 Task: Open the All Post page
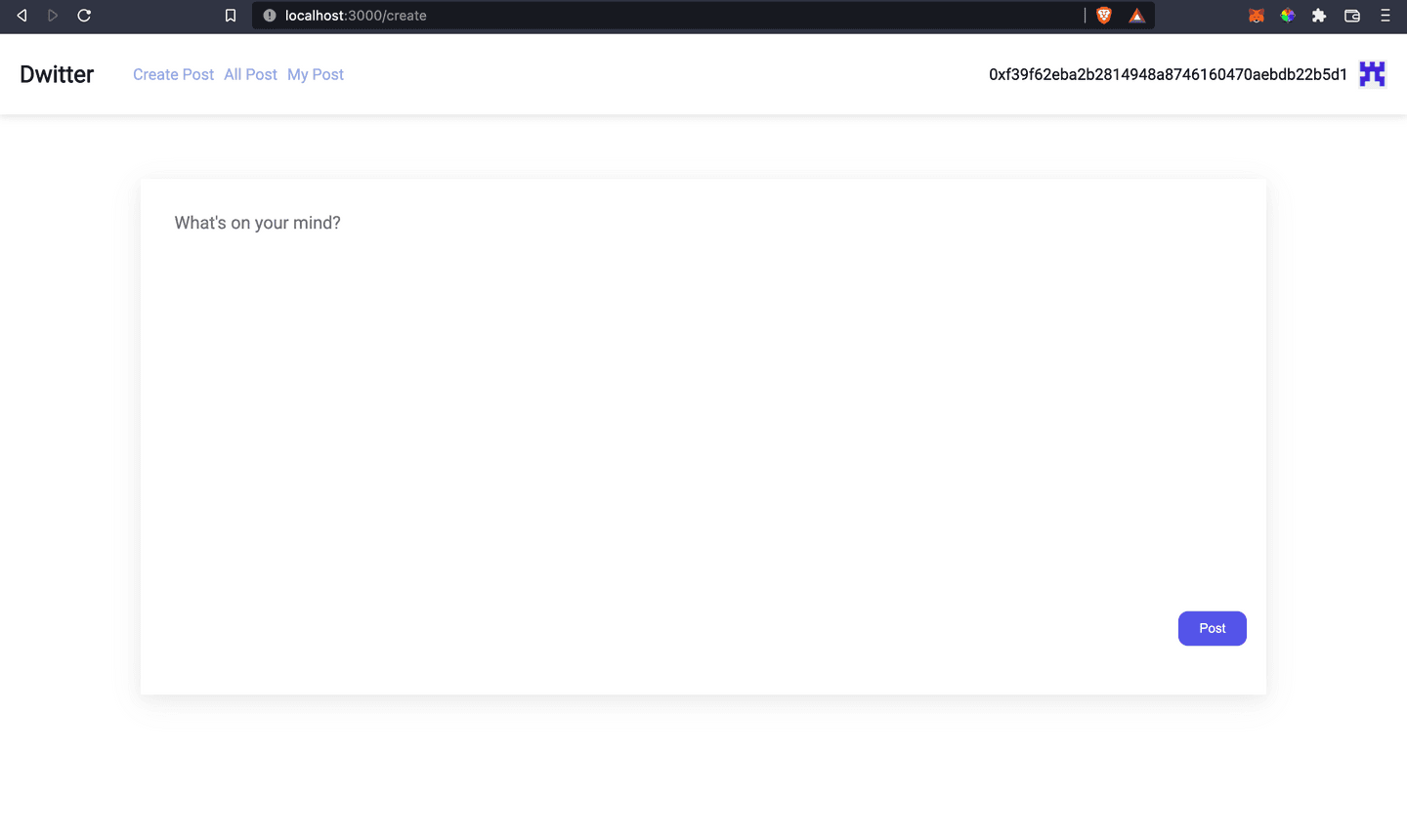[250, 74]
